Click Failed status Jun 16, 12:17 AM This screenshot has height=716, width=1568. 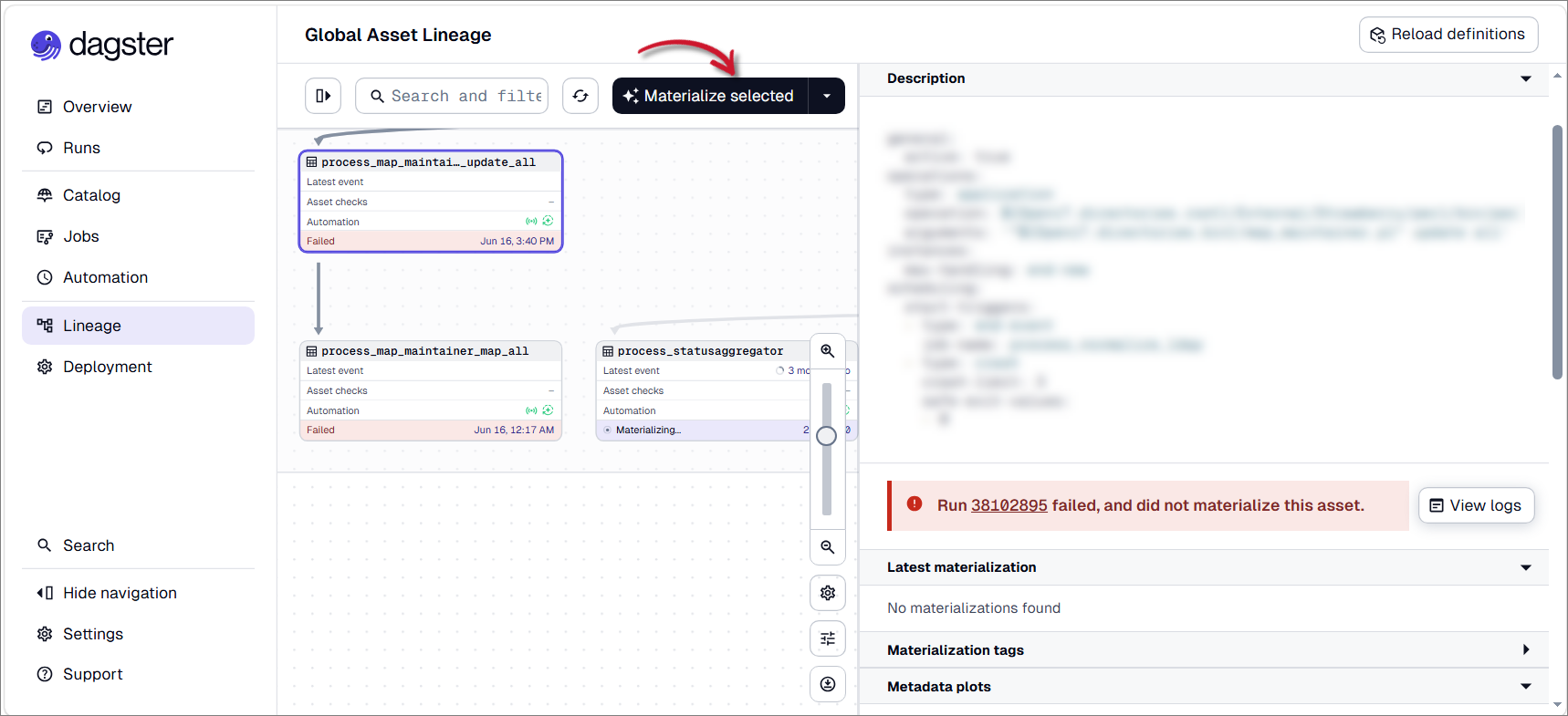click(x=431, y=431)
